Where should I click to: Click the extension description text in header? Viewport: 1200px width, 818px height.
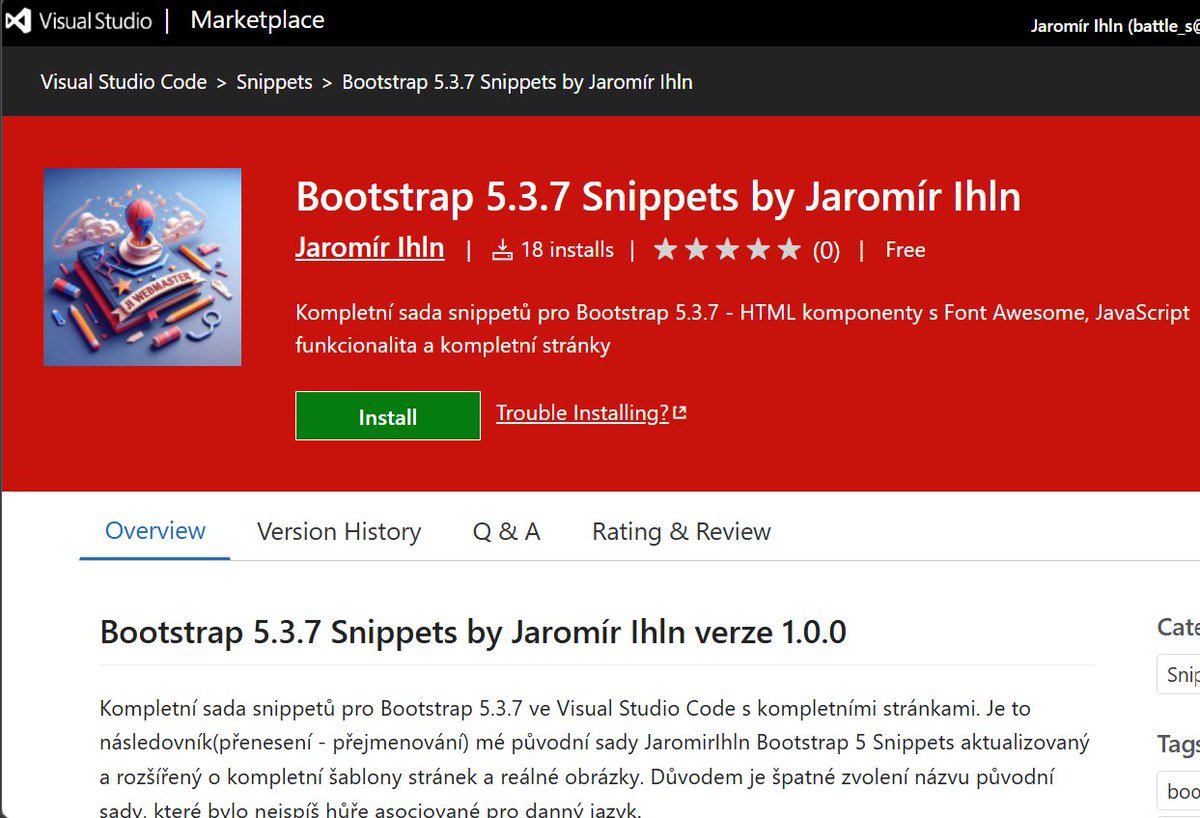(743, 329)
